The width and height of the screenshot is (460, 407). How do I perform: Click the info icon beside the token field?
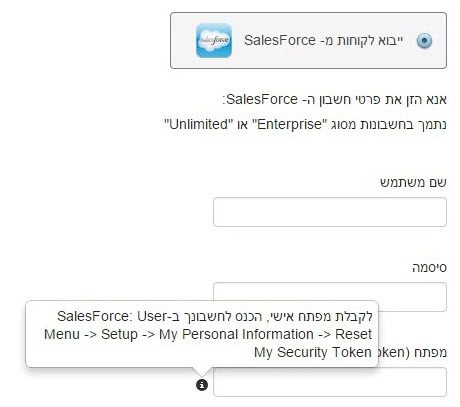tap(202, 385)
